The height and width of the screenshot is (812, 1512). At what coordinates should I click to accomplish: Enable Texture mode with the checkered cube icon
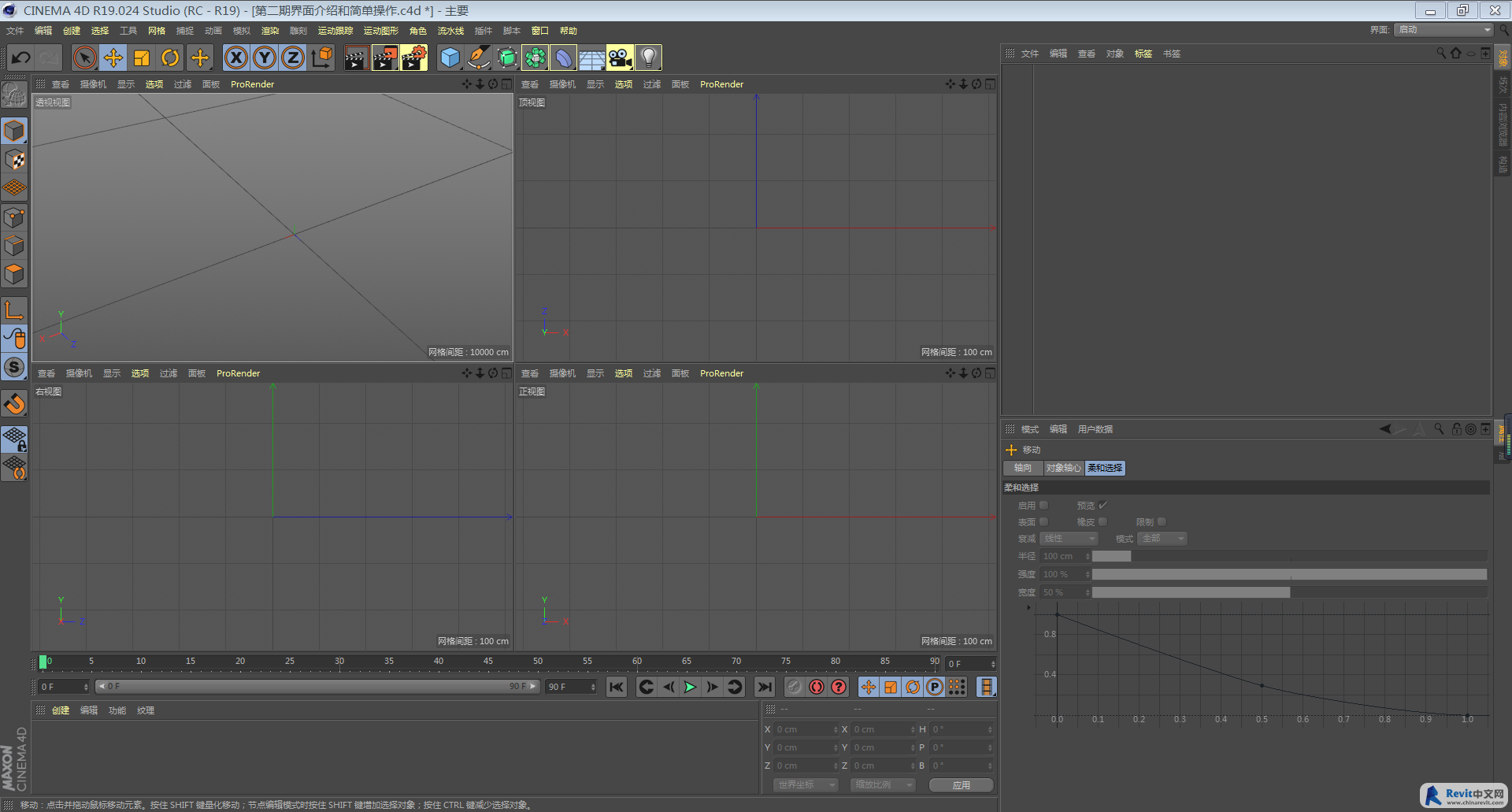point(14,160)
